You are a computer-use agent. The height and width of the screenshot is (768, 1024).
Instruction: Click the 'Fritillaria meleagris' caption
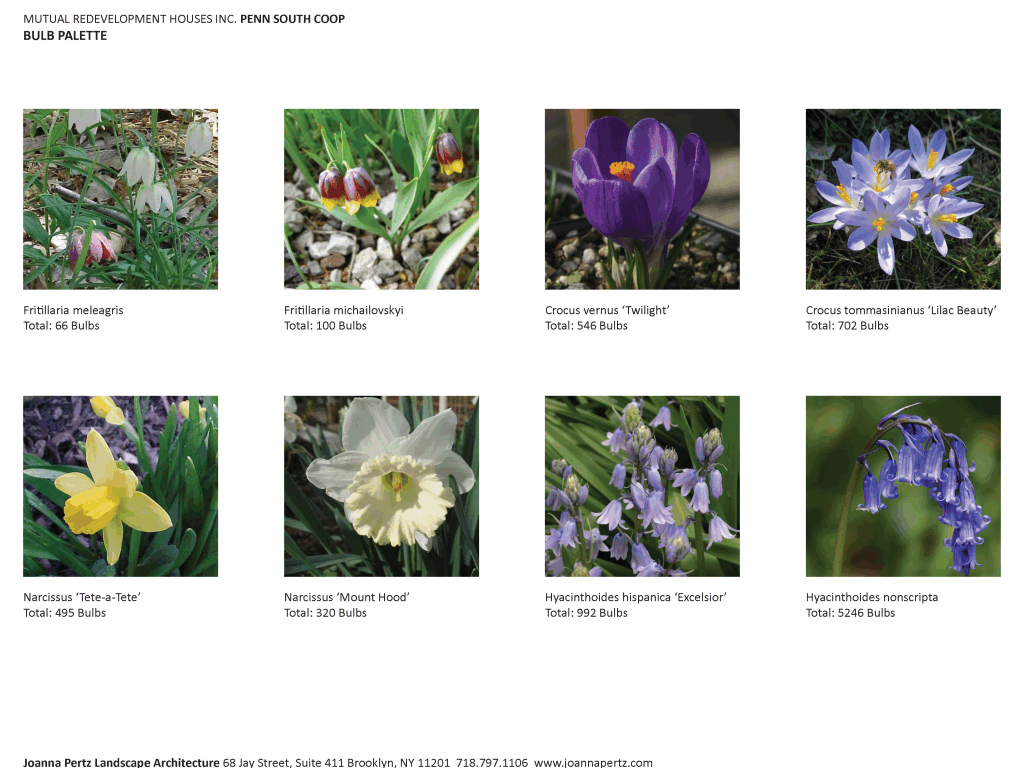point(73,310)
